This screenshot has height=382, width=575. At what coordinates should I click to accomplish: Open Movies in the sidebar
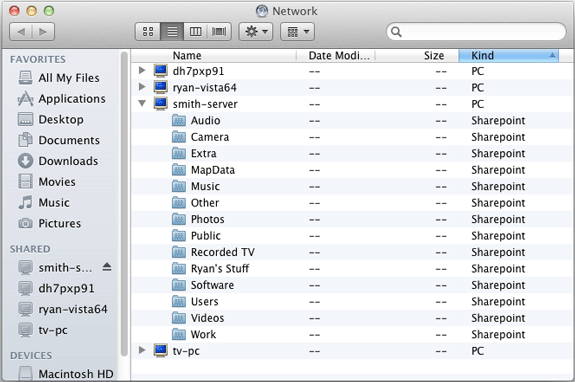tap(47, 181)
